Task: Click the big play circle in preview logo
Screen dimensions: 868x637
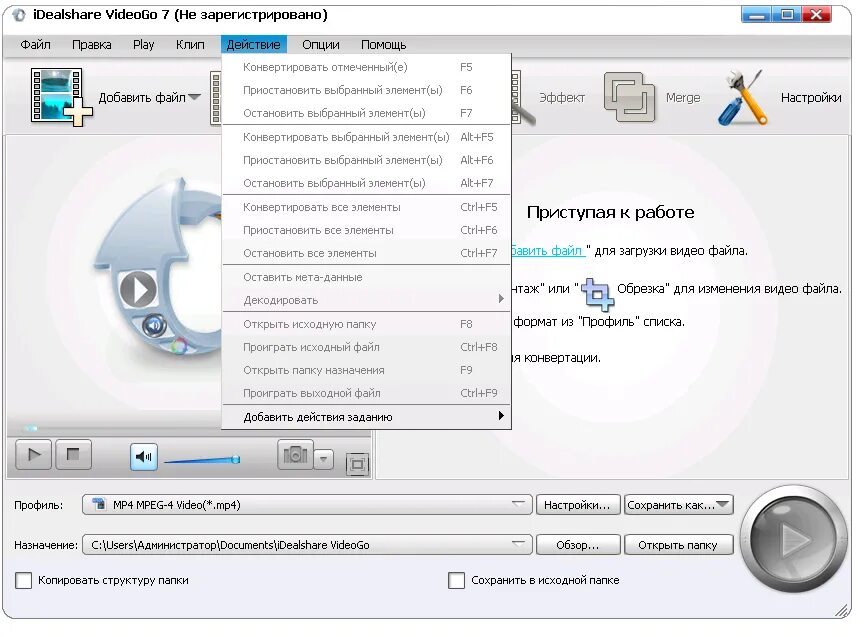Action: click(x=138, y=289)
